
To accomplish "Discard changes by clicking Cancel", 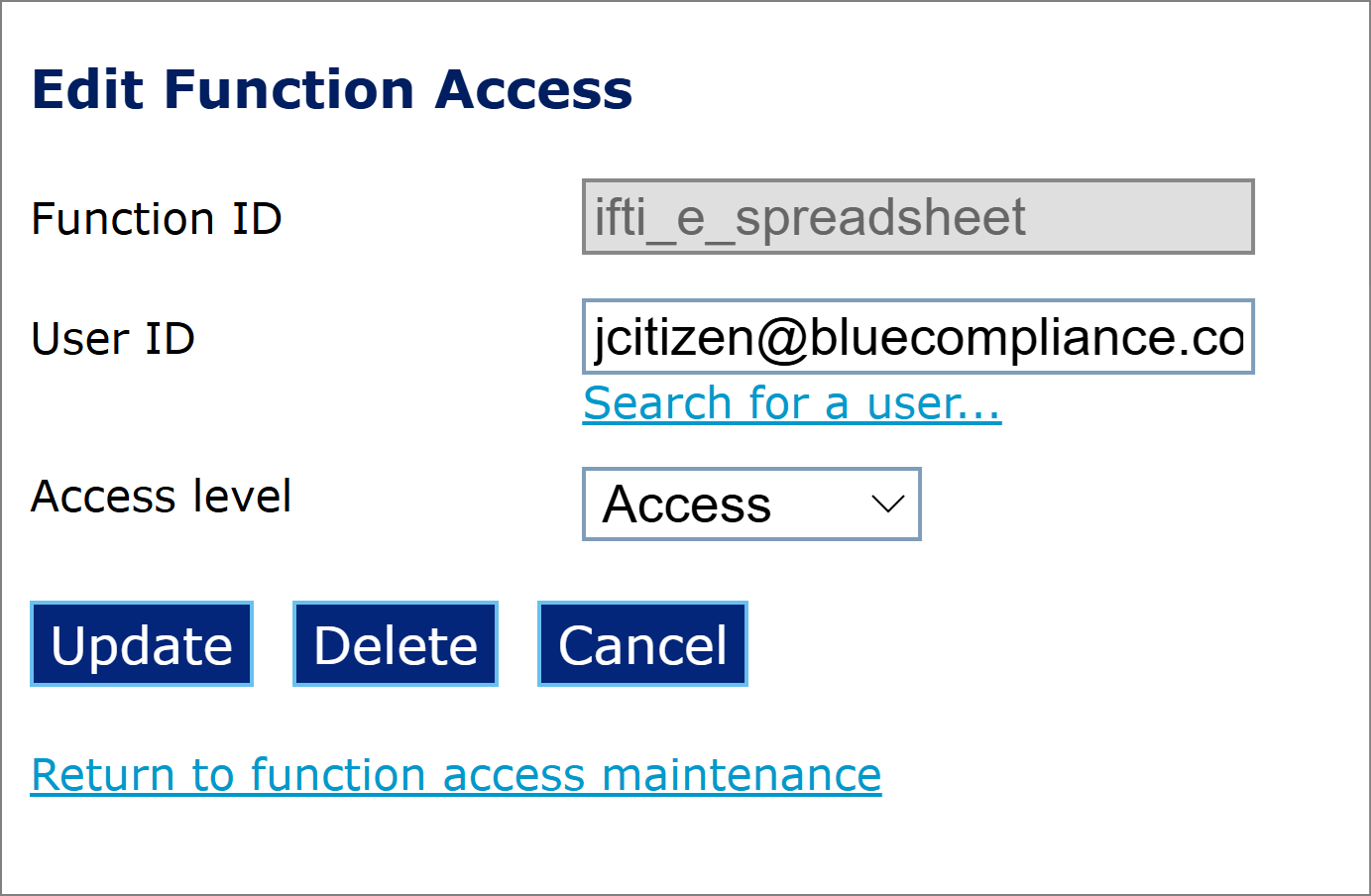I will (642, 644).
